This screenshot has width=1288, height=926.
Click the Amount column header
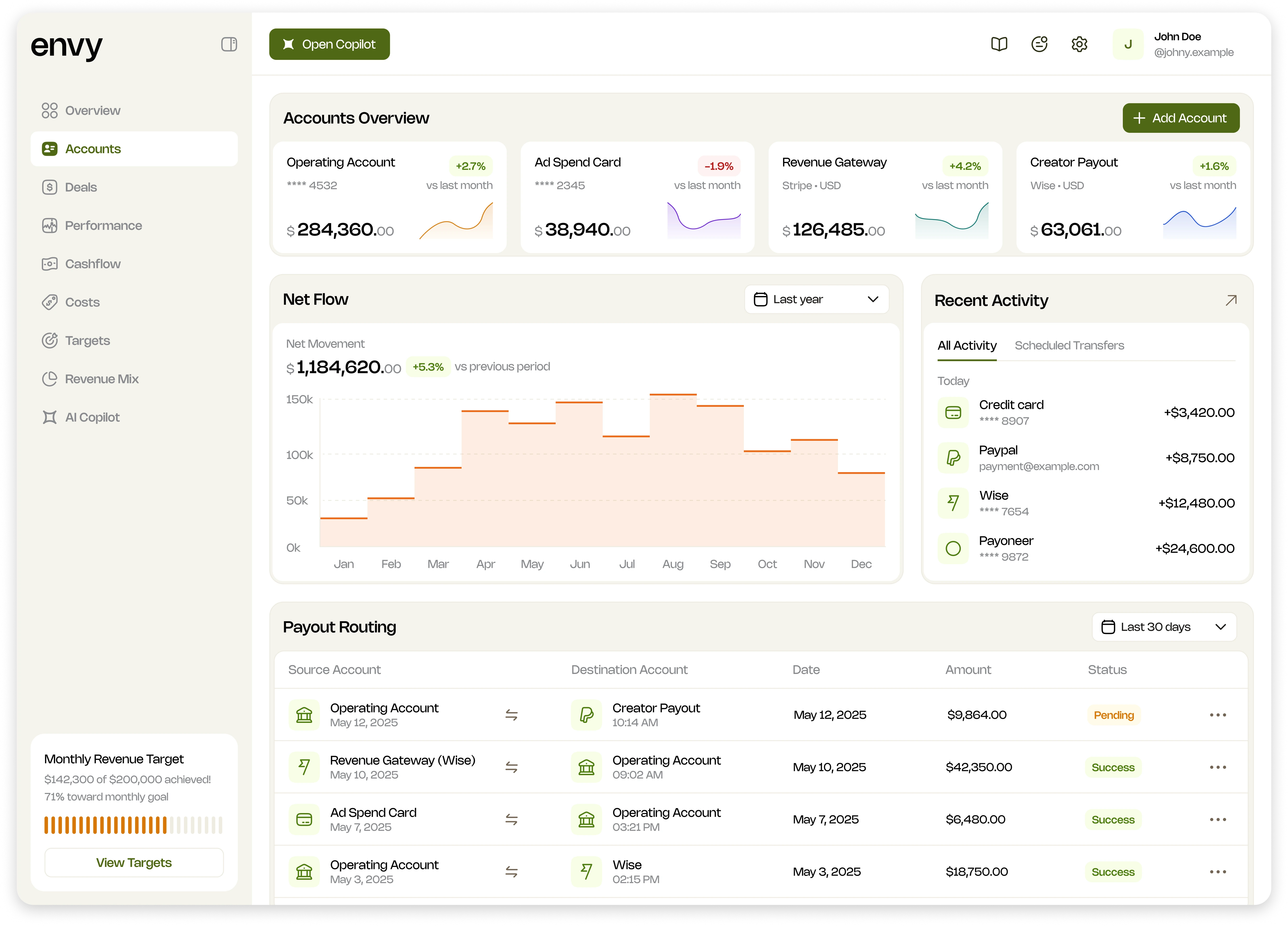tap(968, 669)
